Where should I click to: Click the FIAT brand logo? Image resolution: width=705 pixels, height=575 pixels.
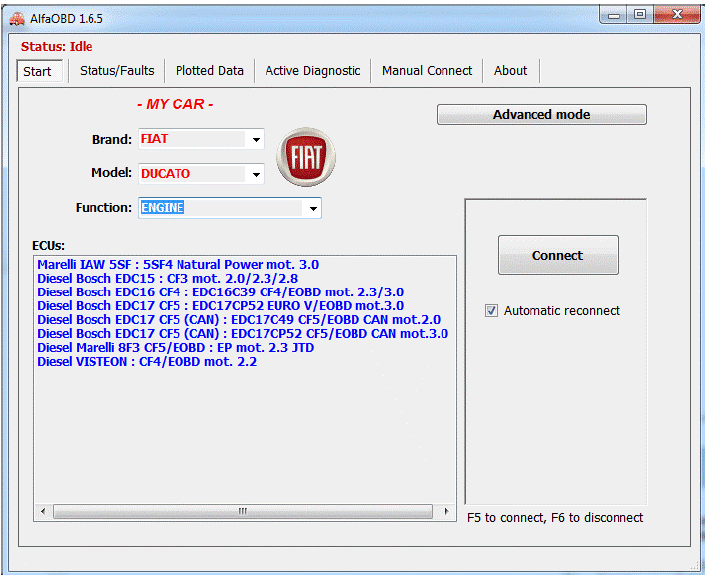(x=306, y=157)
